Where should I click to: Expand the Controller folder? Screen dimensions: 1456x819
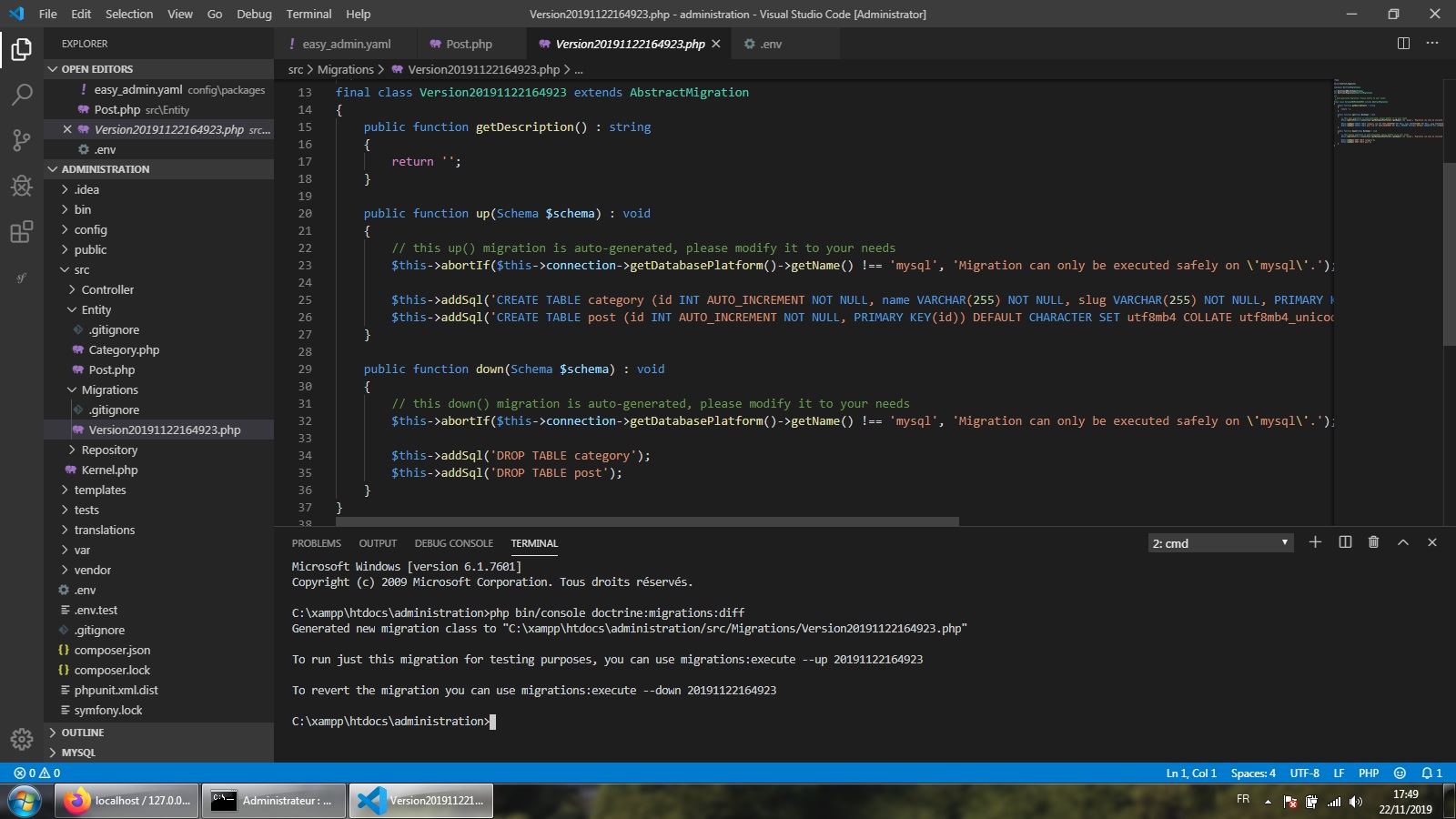pos(107,289)
